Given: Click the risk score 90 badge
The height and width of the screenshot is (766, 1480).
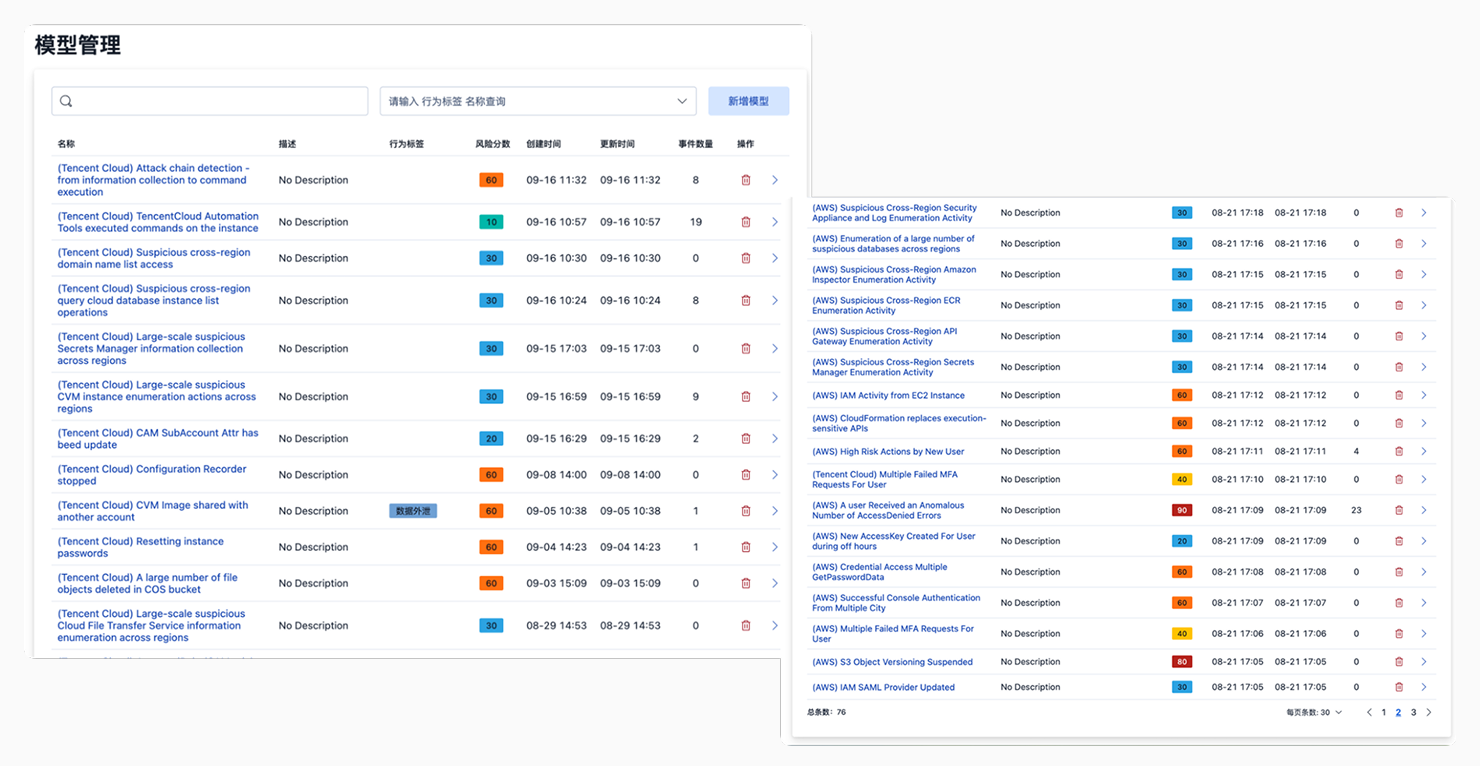Looking at the screenshot, I should pyautogui.click(x=1182, y=510).
